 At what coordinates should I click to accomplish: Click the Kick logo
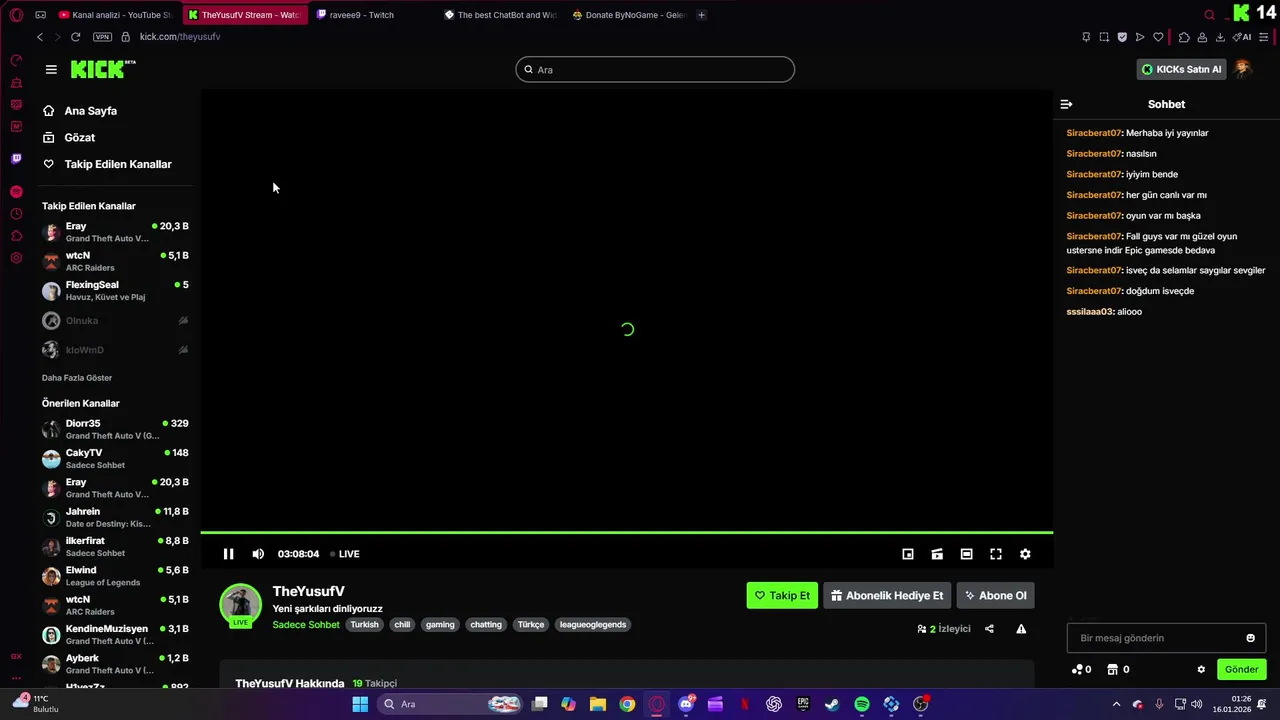[103, 69]
